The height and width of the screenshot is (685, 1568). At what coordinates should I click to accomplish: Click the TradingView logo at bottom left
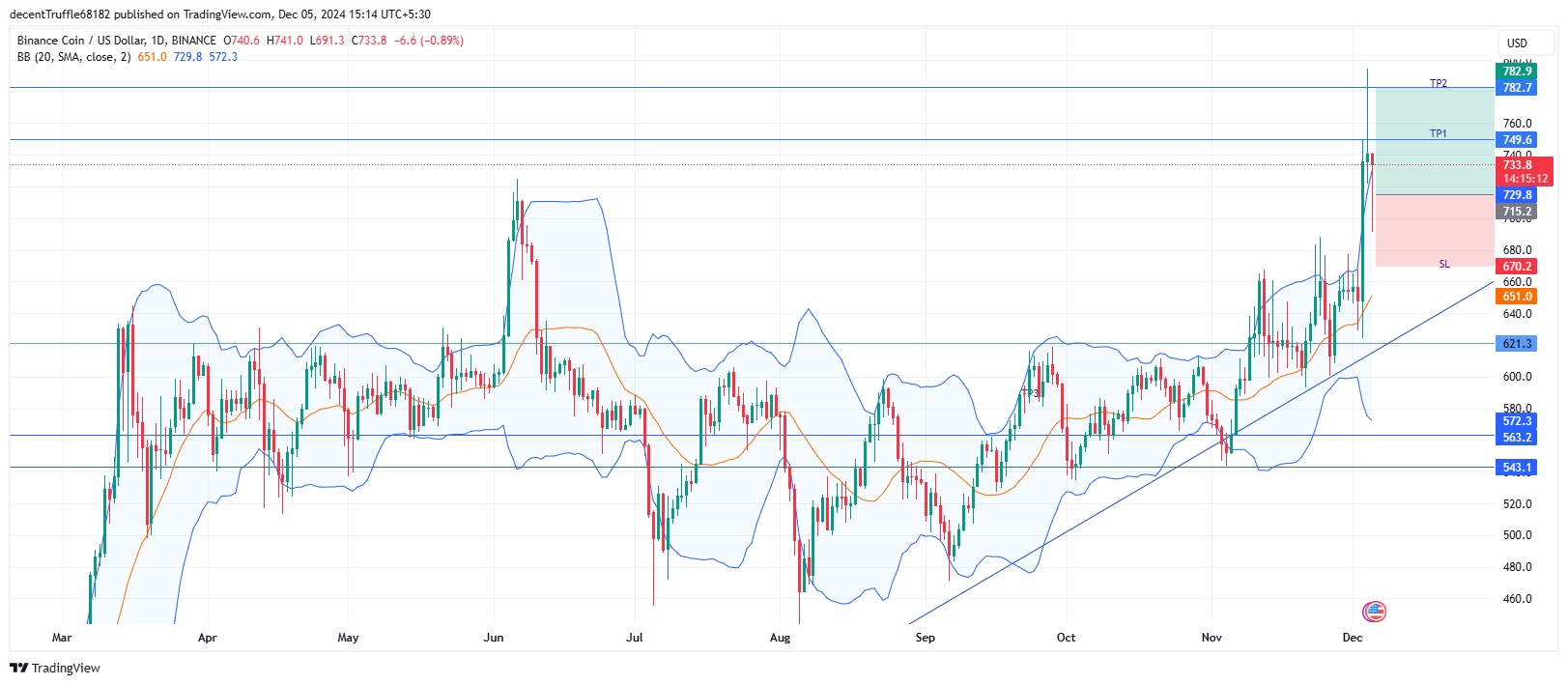(x=55, y=668)
